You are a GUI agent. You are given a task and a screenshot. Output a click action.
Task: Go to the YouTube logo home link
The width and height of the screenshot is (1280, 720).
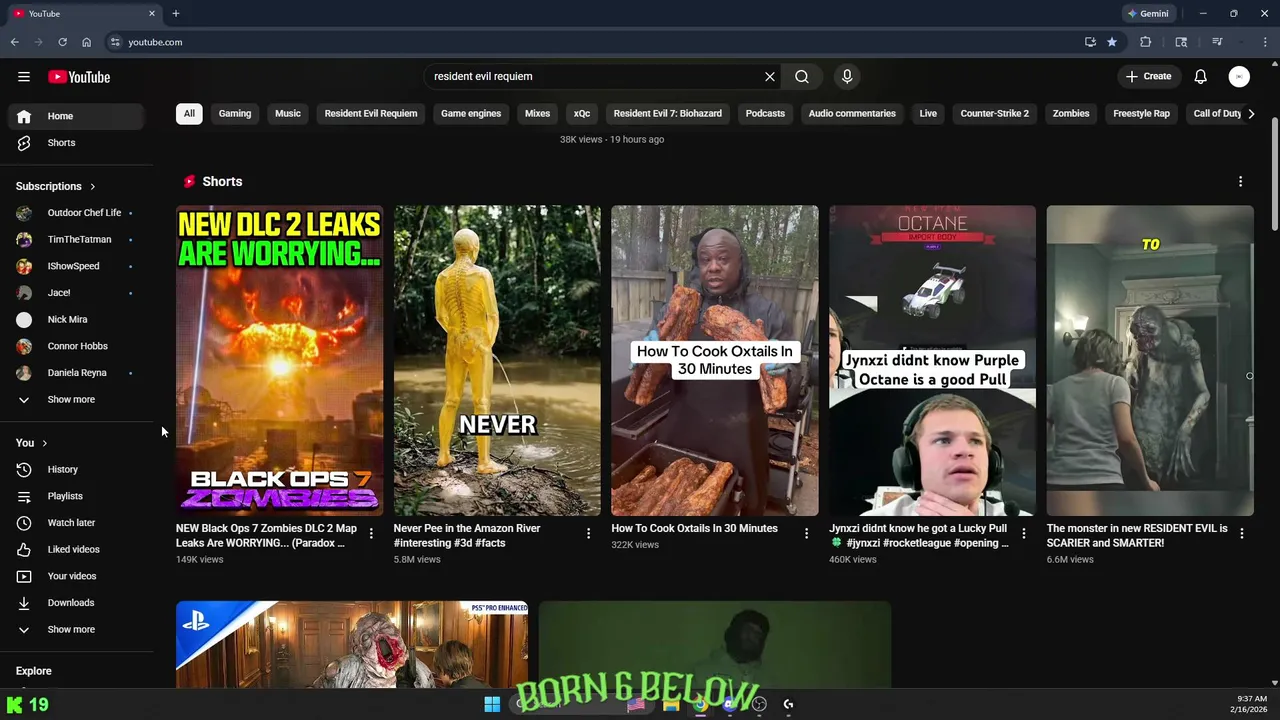[x=79, y=77]
